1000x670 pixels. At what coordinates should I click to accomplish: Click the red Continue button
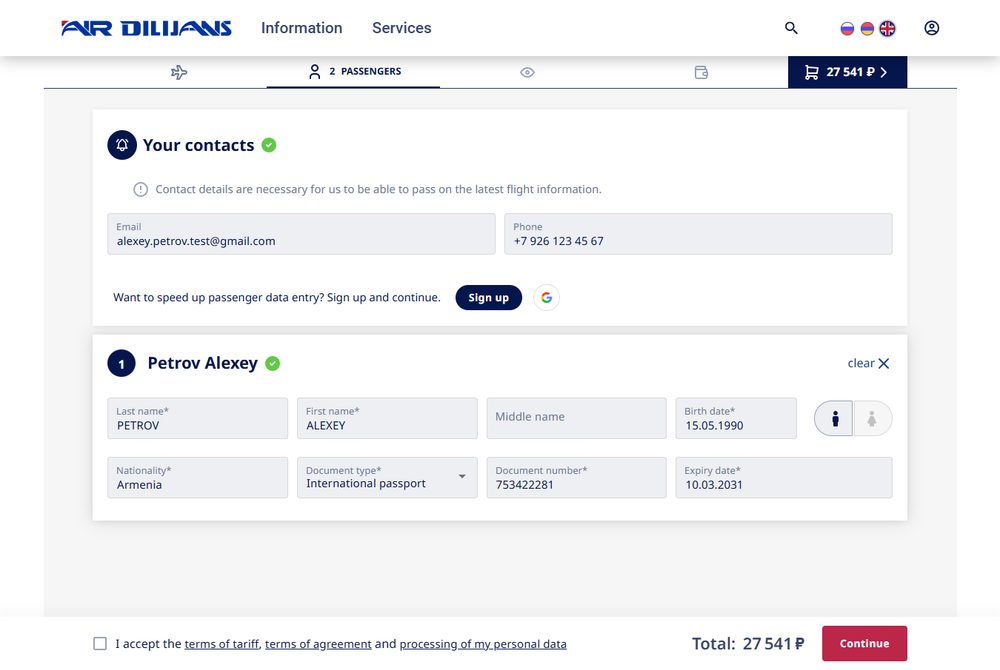tap(864, 643)
